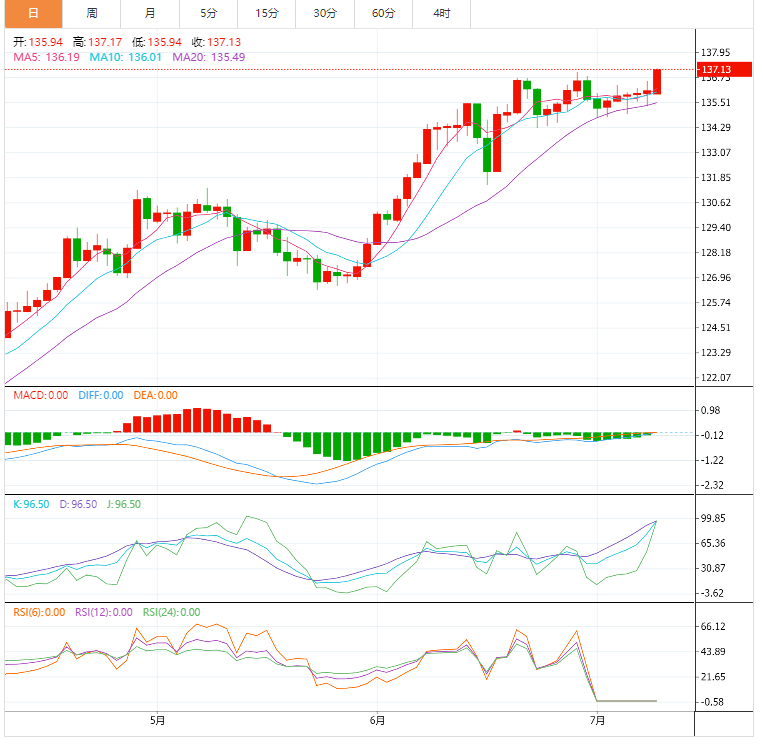The height and width of the screenshot is (746, 763).
Task: Click the 6月 marker on time axis
Action: coord(377,720)
